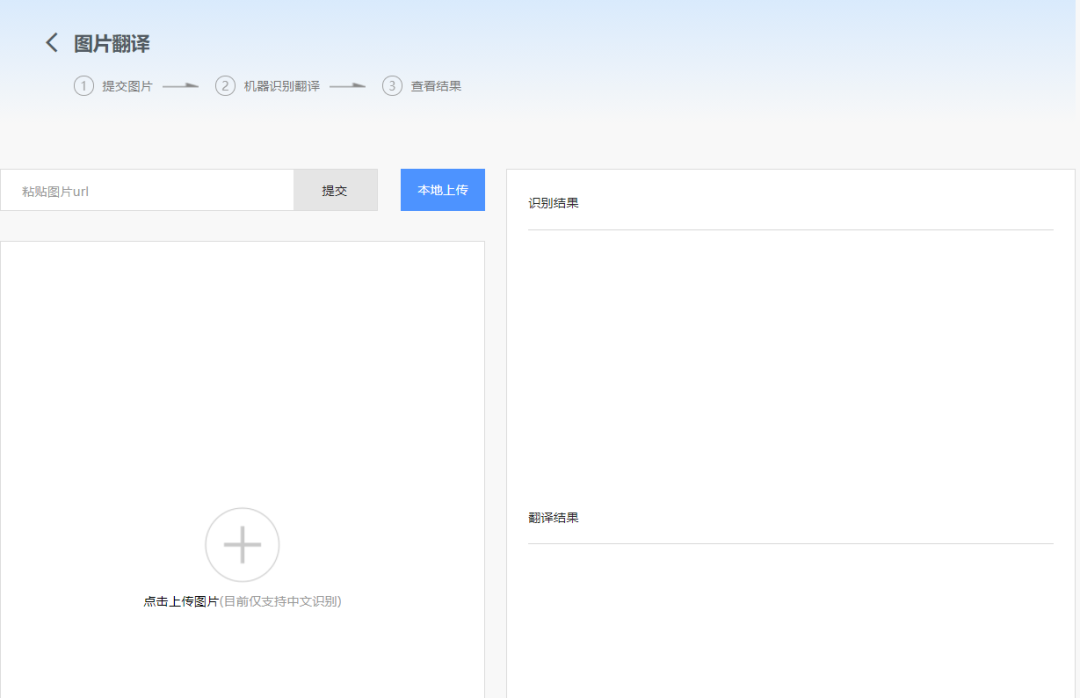Click the step 3 circle number icon

point(392,86)
